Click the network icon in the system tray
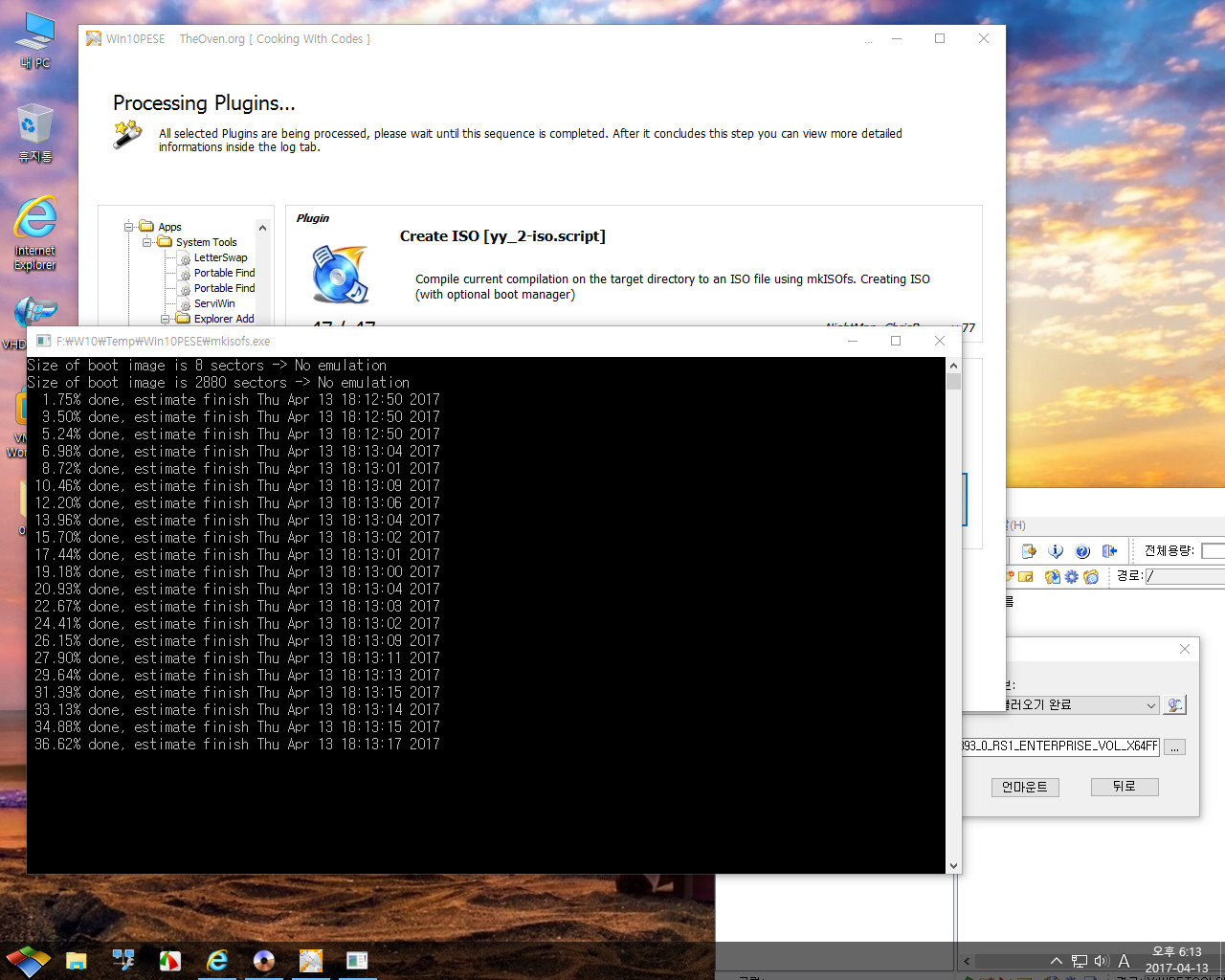This screenshot has height=980, width=1225. point(1080,961)
